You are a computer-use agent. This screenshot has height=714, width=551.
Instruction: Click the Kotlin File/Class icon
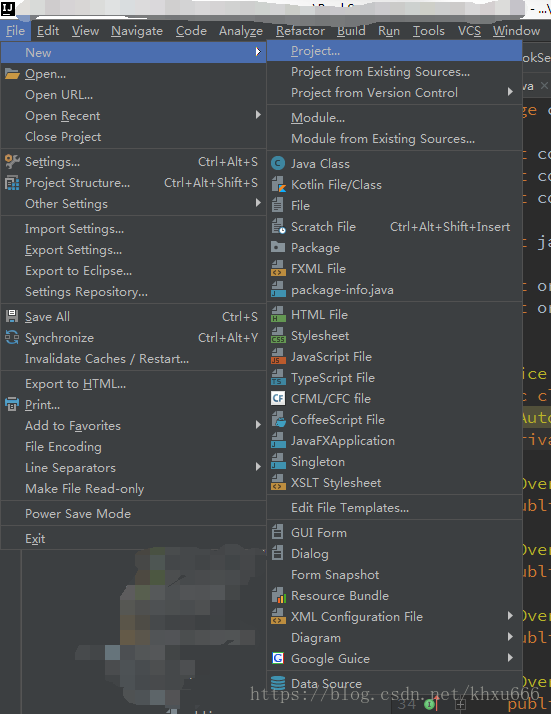point(278,184)
